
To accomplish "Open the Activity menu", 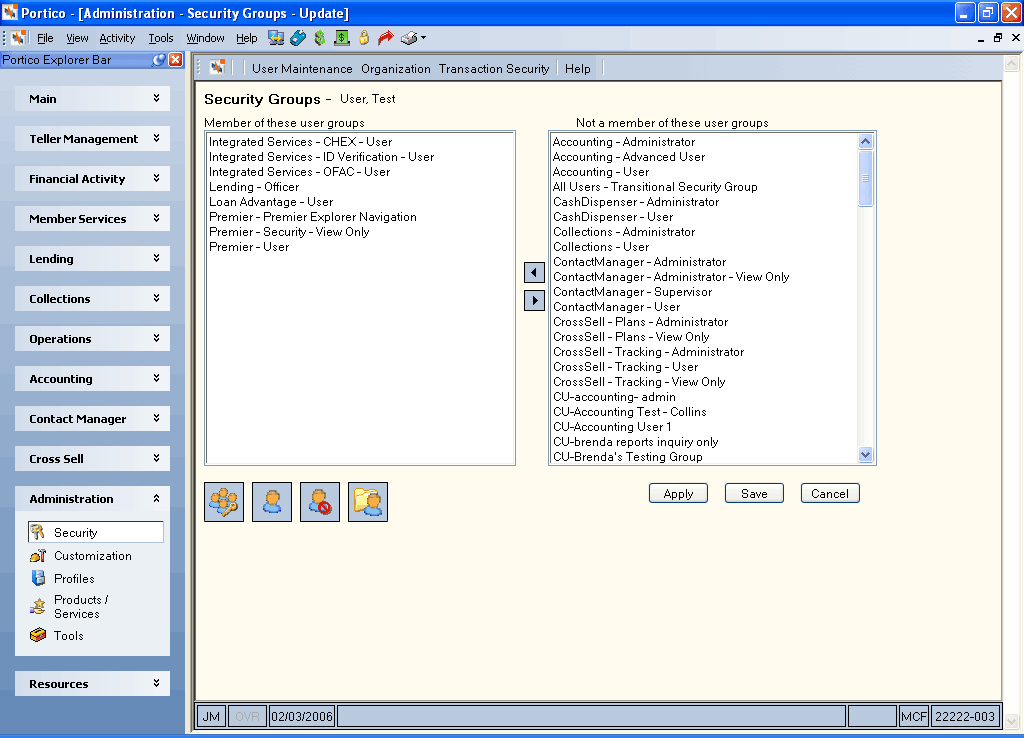I will [x=117, y=39].
